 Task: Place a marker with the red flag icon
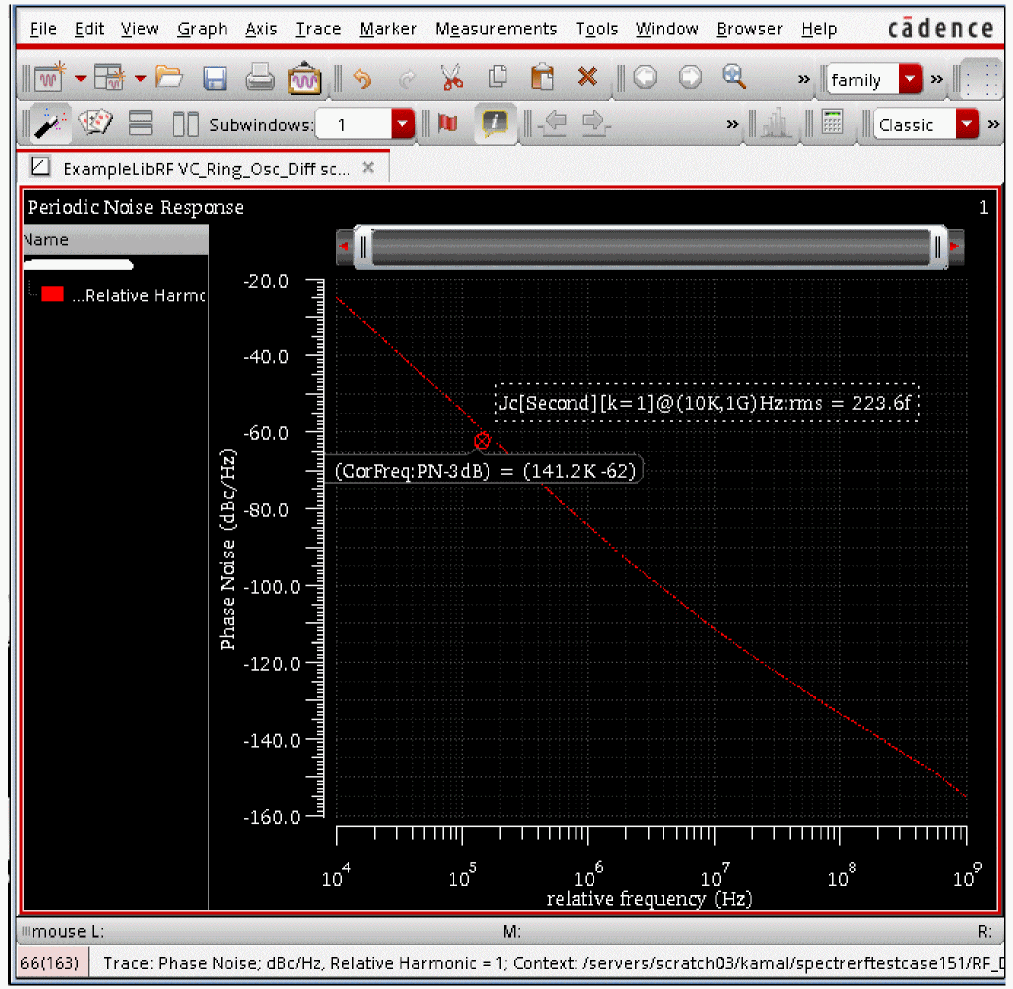coord(447,124)
